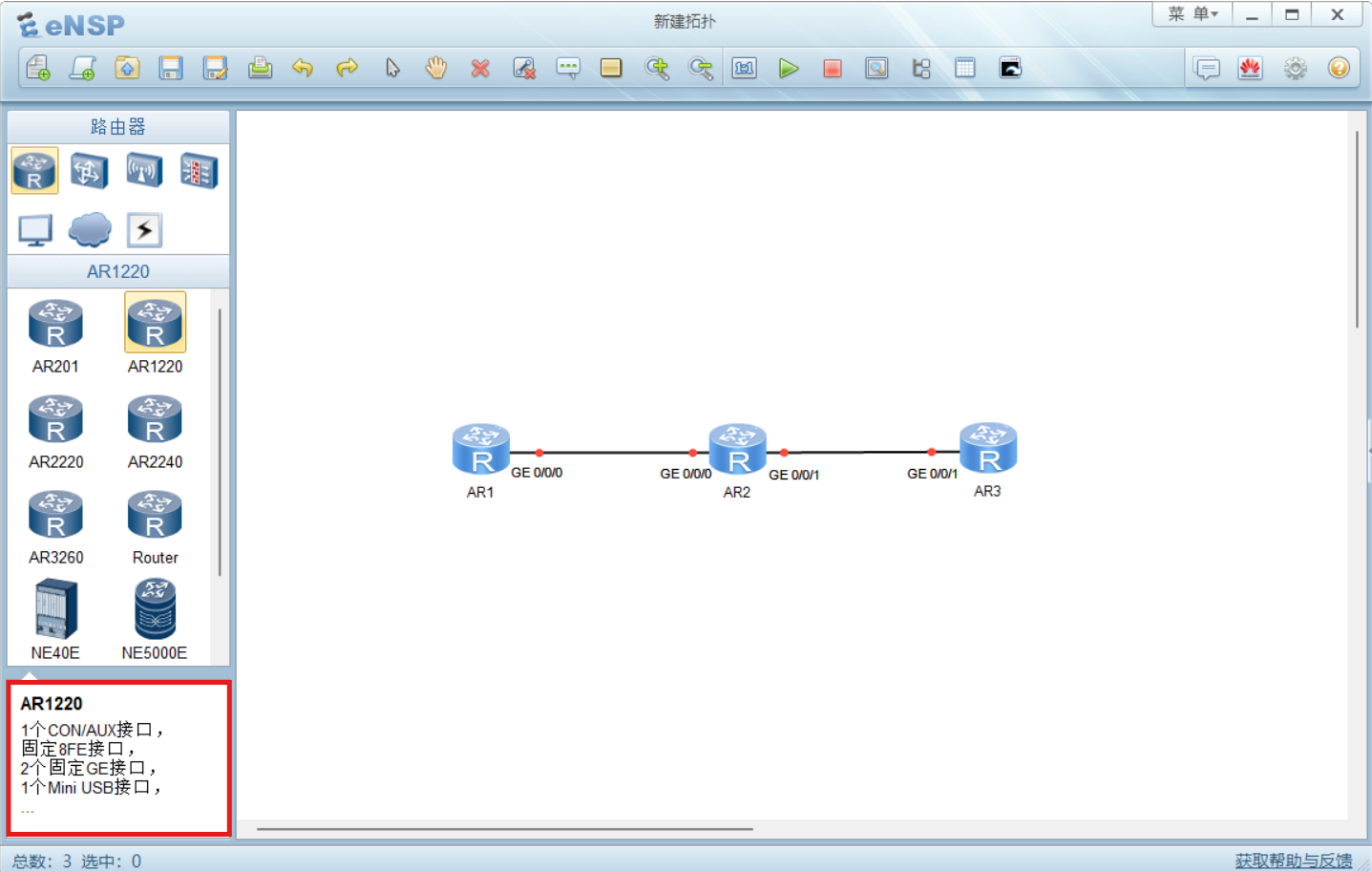The width and height of the screenshot is (1372, 872).
Task: Choose the AR2220 router model
Action: point(55,432)
